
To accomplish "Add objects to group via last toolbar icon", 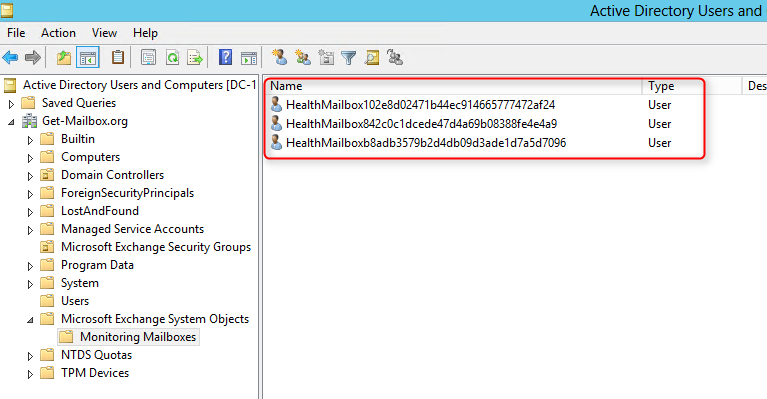I will 395,58.
